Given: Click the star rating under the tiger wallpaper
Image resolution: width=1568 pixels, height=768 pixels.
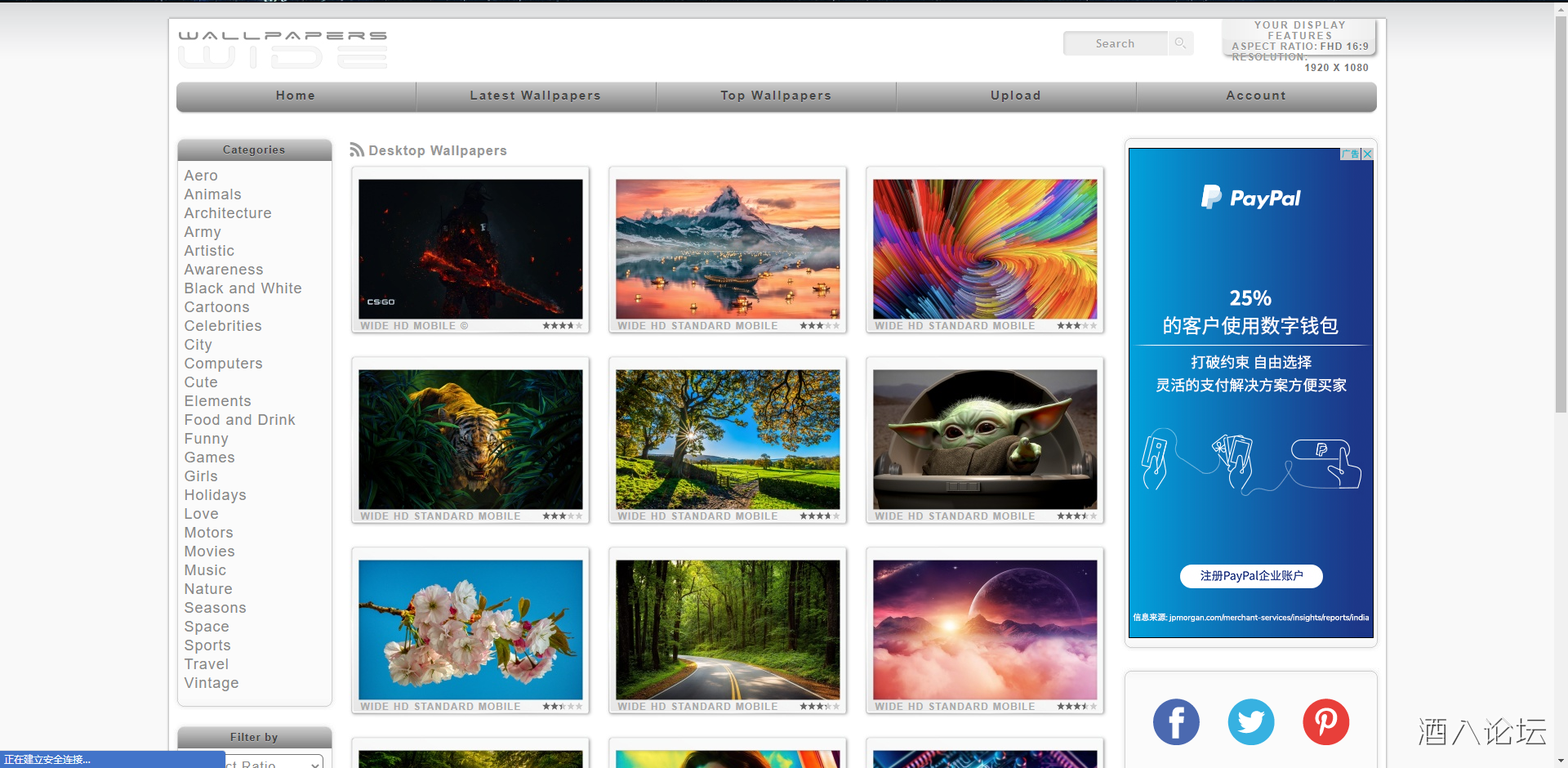Looking at the screenshot, I should pos(562,516).
